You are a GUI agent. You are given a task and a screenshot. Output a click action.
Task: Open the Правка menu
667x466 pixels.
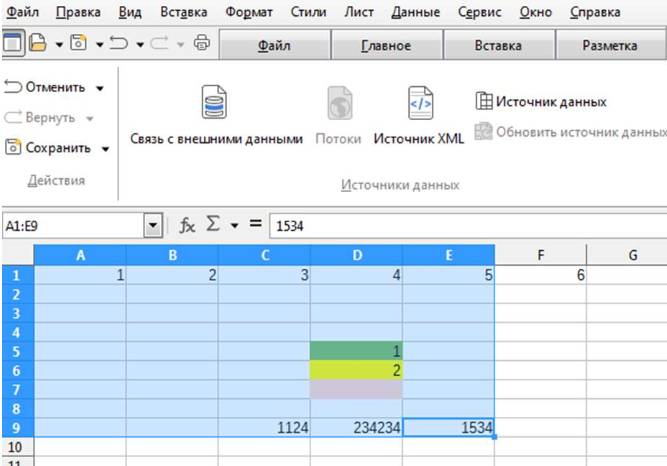[78, 12]
